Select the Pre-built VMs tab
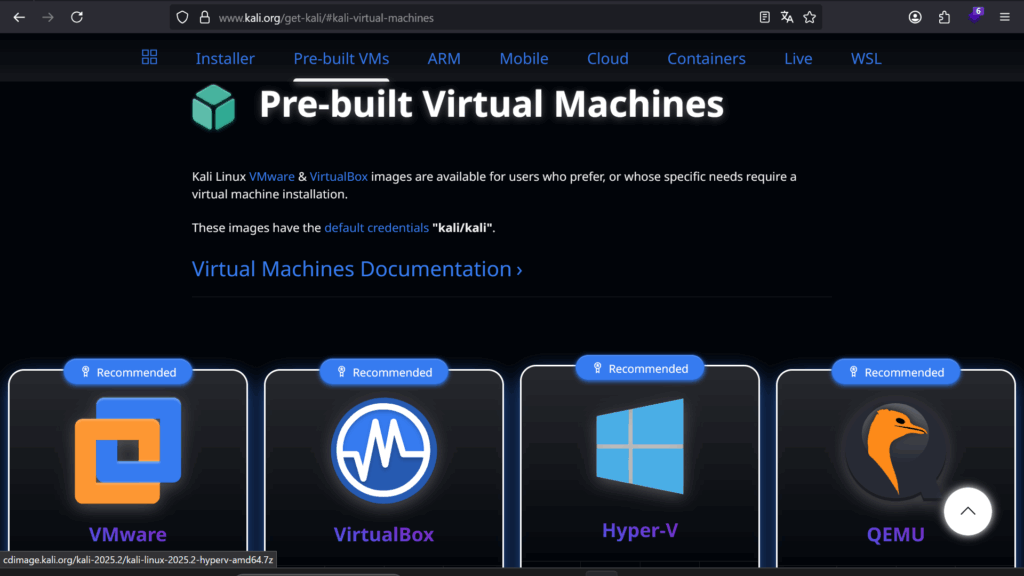Image resolution: width=1024 pixels, height=576 pixels. [342, 59]
